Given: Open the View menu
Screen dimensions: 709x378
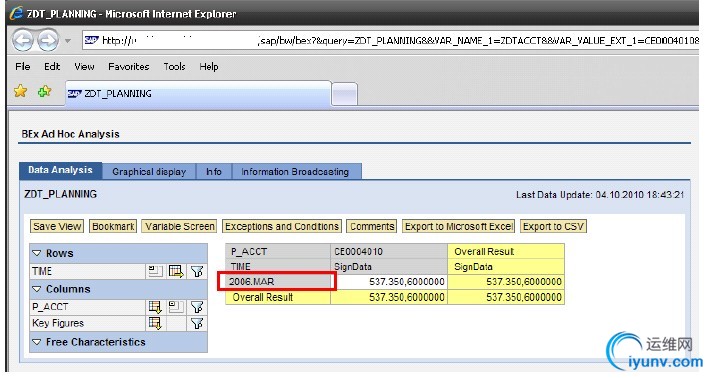Looking at the screenshot, I should tap(84, 66).
